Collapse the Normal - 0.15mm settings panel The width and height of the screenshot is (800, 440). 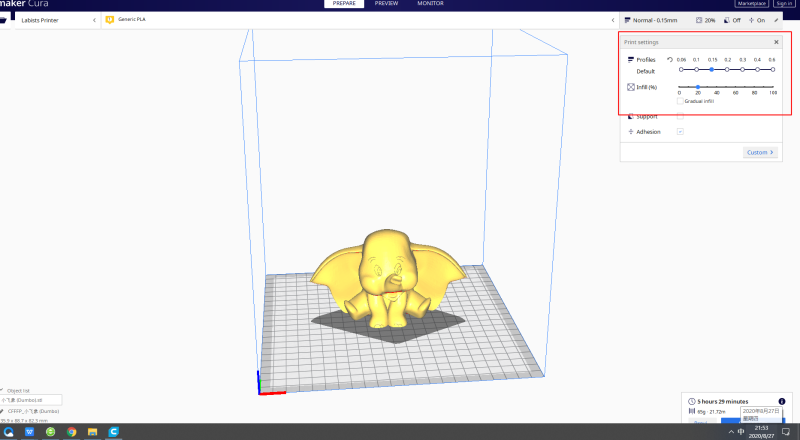(x=613, y=20)
